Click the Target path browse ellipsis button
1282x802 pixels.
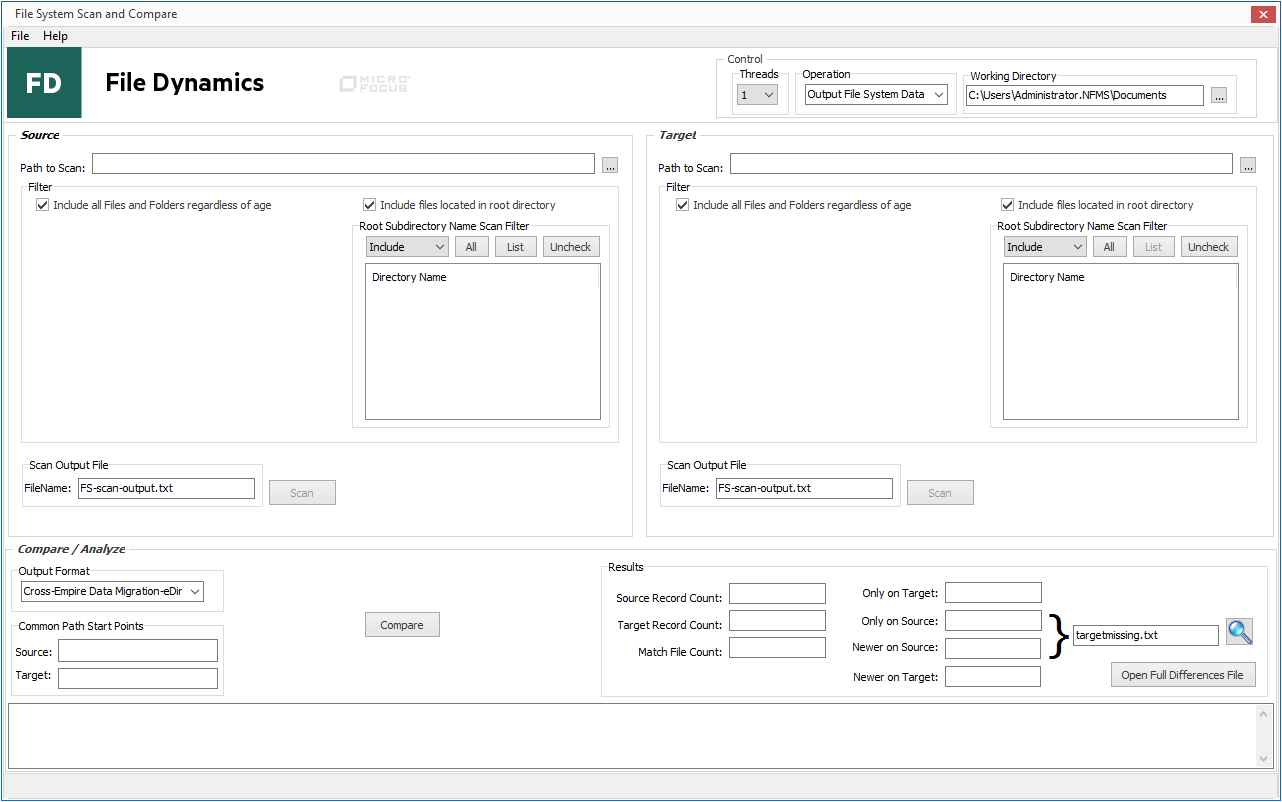point(1248,164)
